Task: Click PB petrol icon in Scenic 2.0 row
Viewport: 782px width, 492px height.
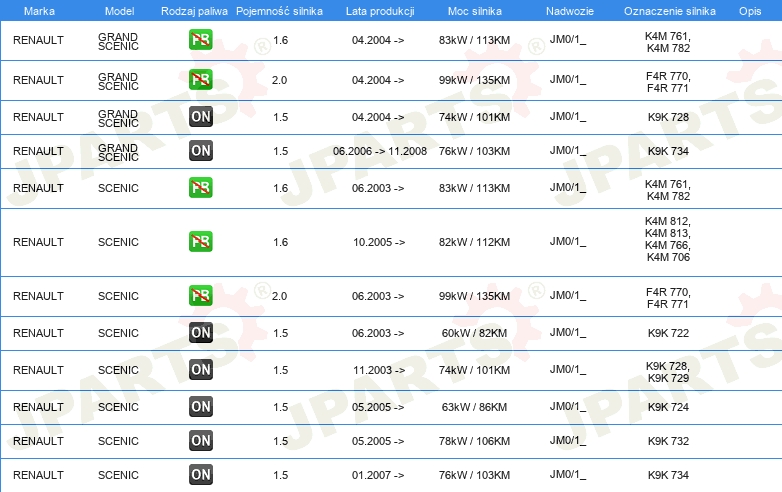Action: (200, 296)
